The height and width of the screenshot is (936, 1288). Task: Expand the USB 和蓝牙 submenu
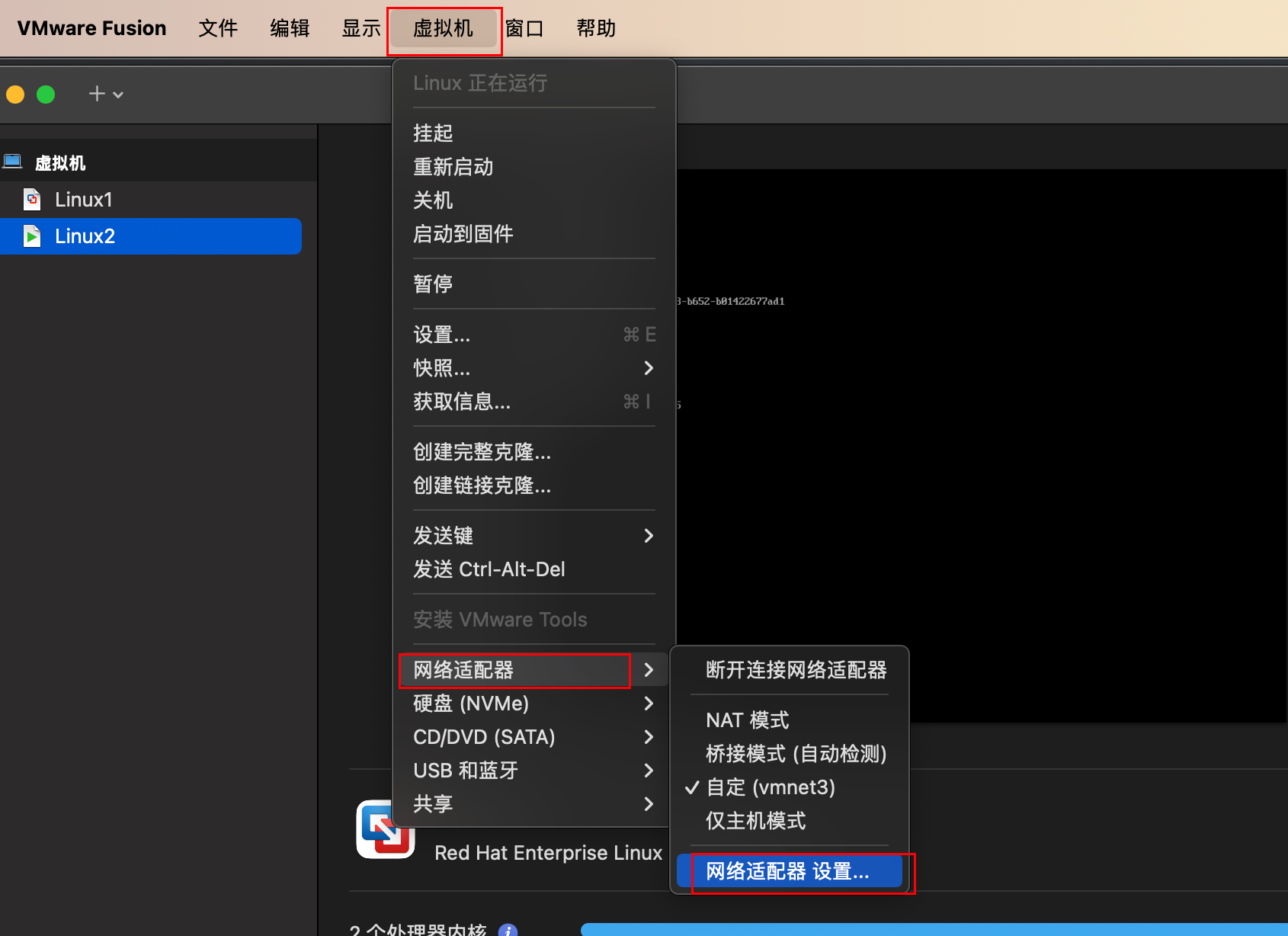(x=533, y=771)
